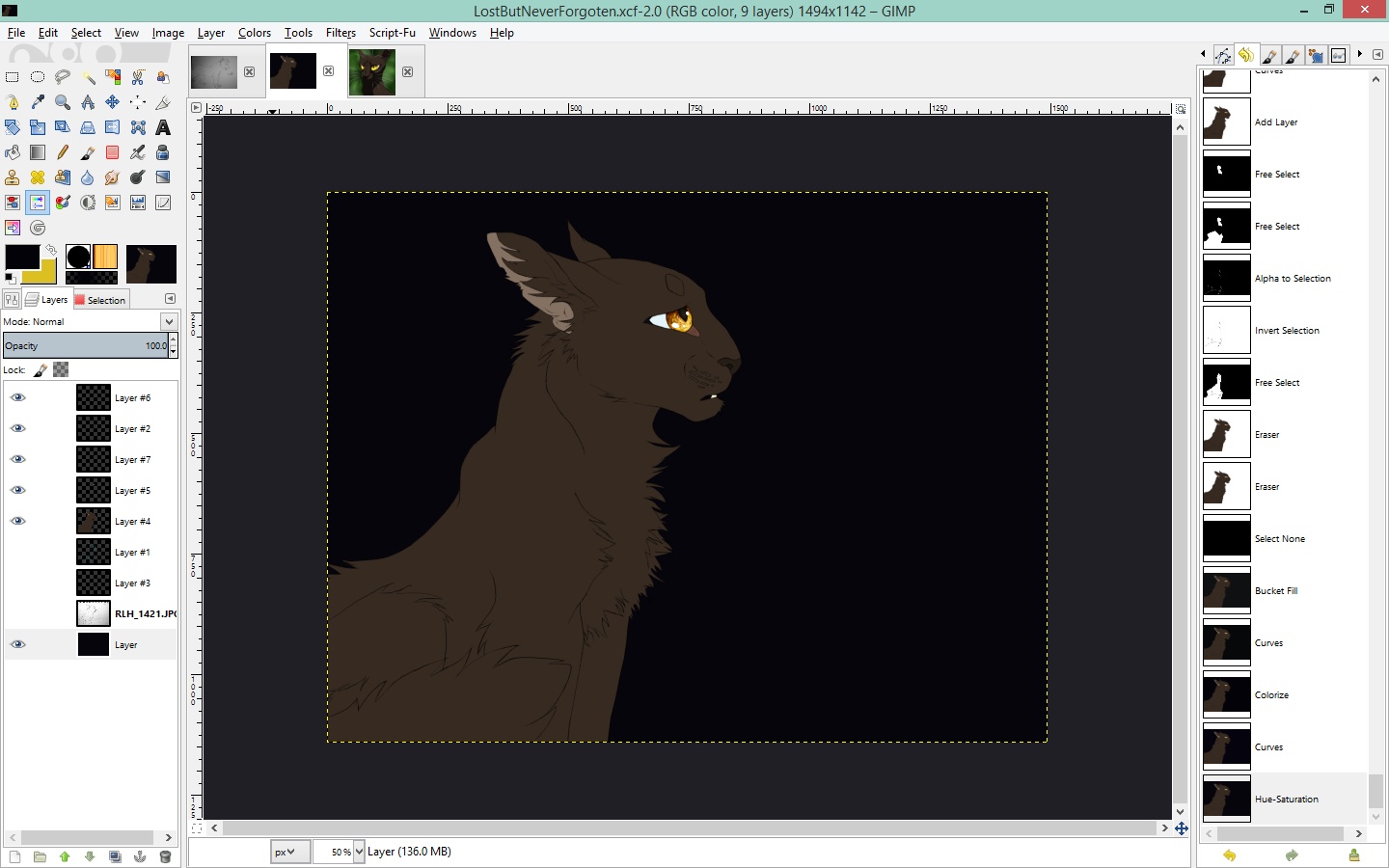
Task: Select the Scissors Select tool
Action: [138, 77]
